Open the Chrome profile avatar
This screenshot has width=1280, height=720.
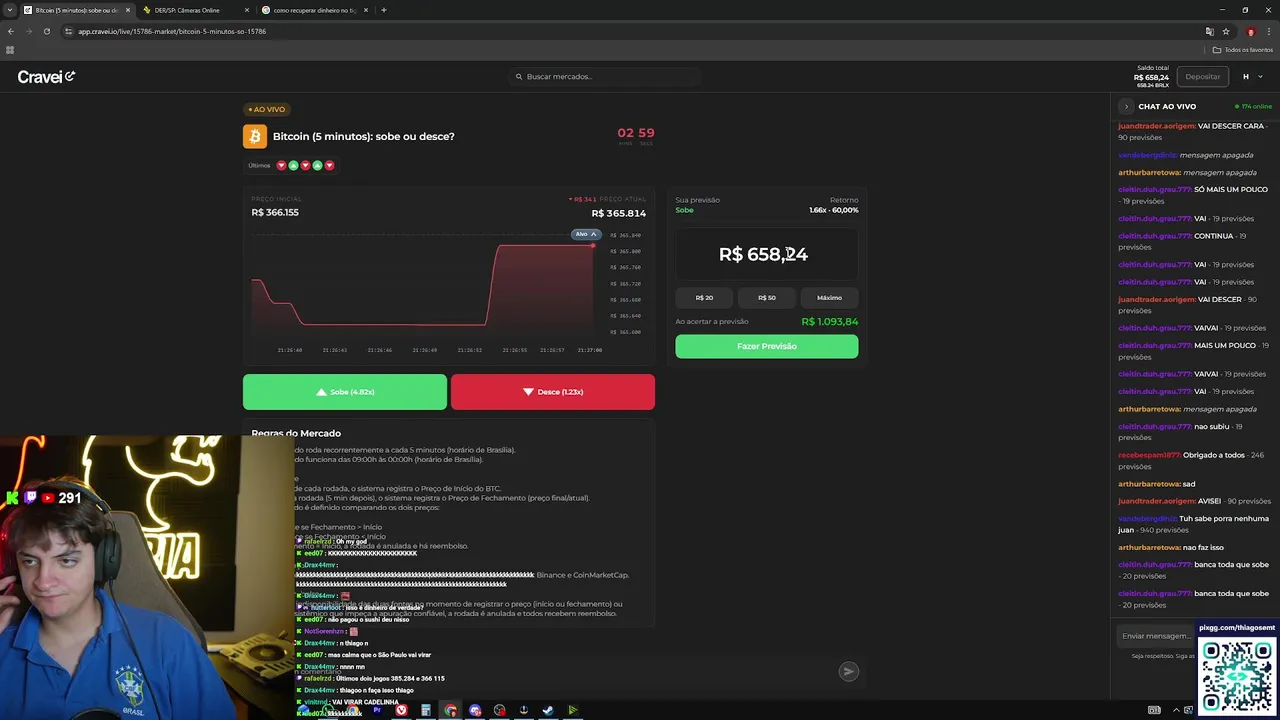pos(1250,31)
